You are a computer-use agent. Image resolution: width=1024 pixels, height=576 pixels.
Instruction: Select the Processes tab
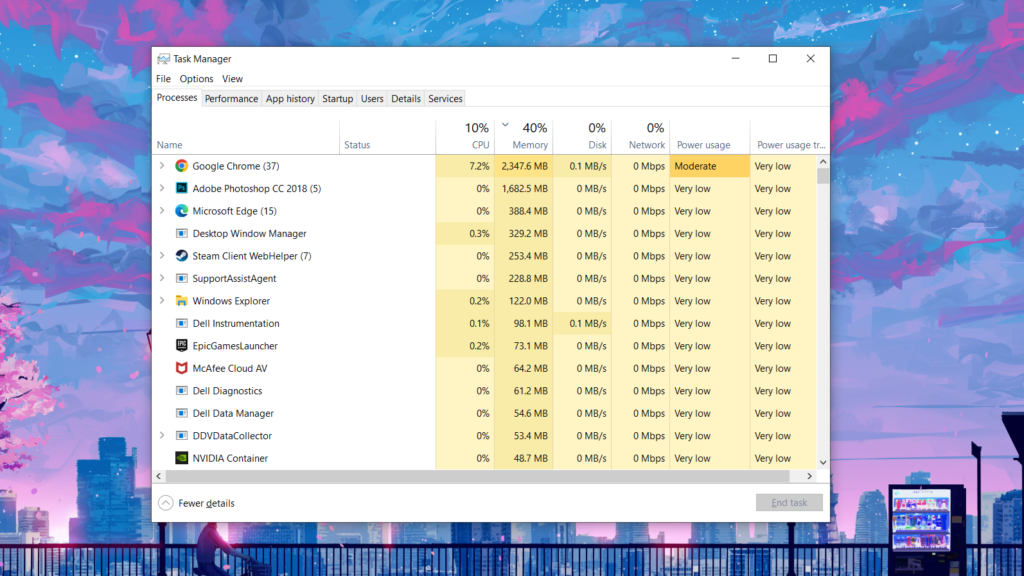177,98
